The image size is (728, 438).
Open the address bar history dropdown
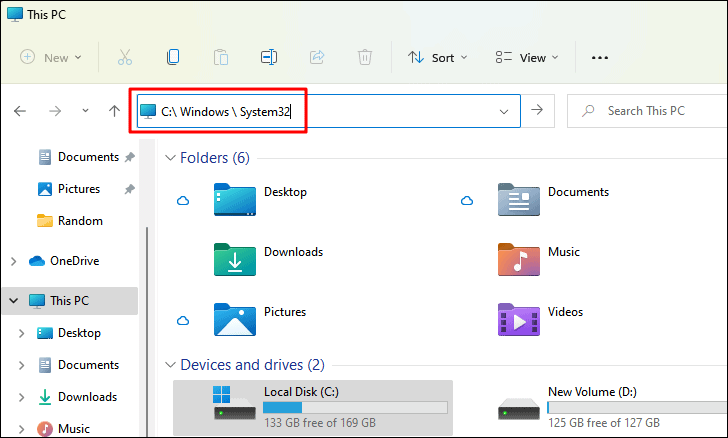[x=504, y=111]
